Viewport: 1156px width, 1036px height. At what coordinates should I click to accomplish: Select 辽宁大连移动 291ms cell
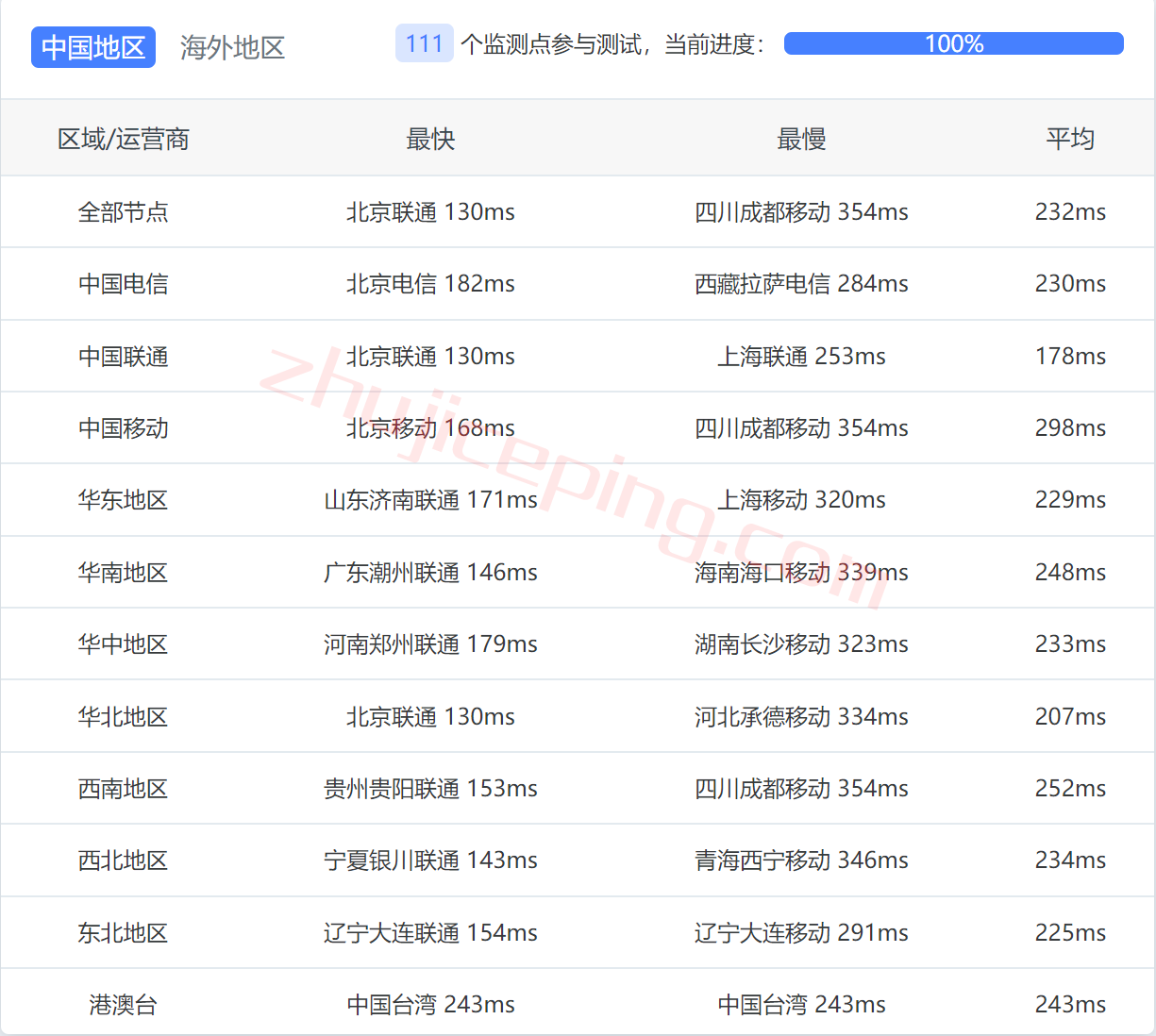pos(801,933)
